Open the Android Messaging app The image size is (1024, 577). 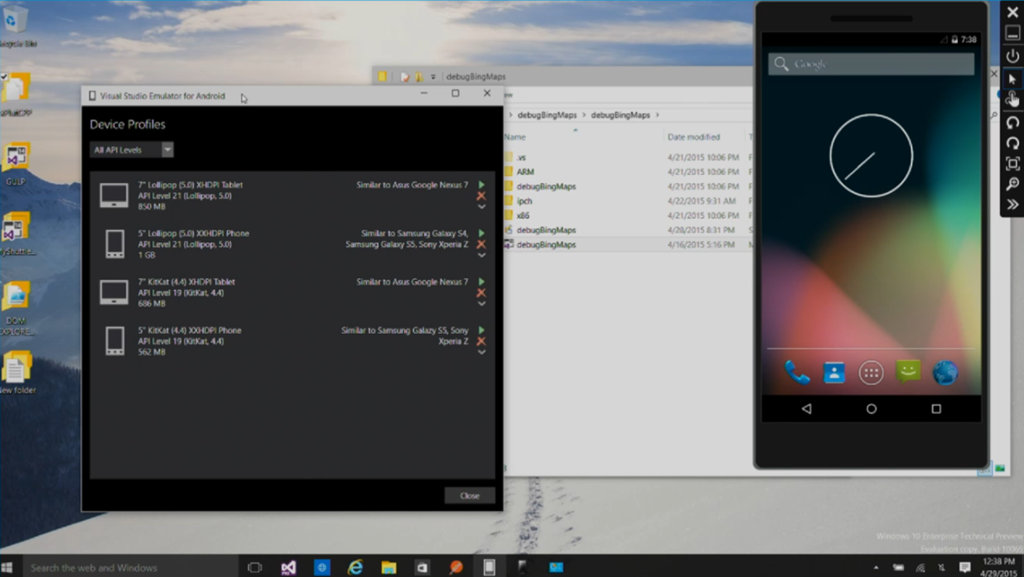tap(908, 372)
